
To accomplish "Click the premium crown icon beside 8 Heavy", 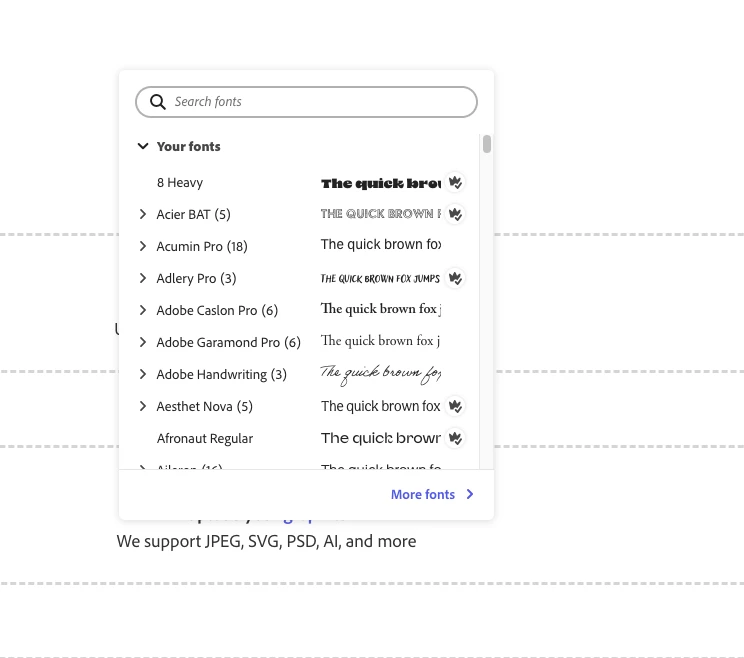I will (455, 182).
